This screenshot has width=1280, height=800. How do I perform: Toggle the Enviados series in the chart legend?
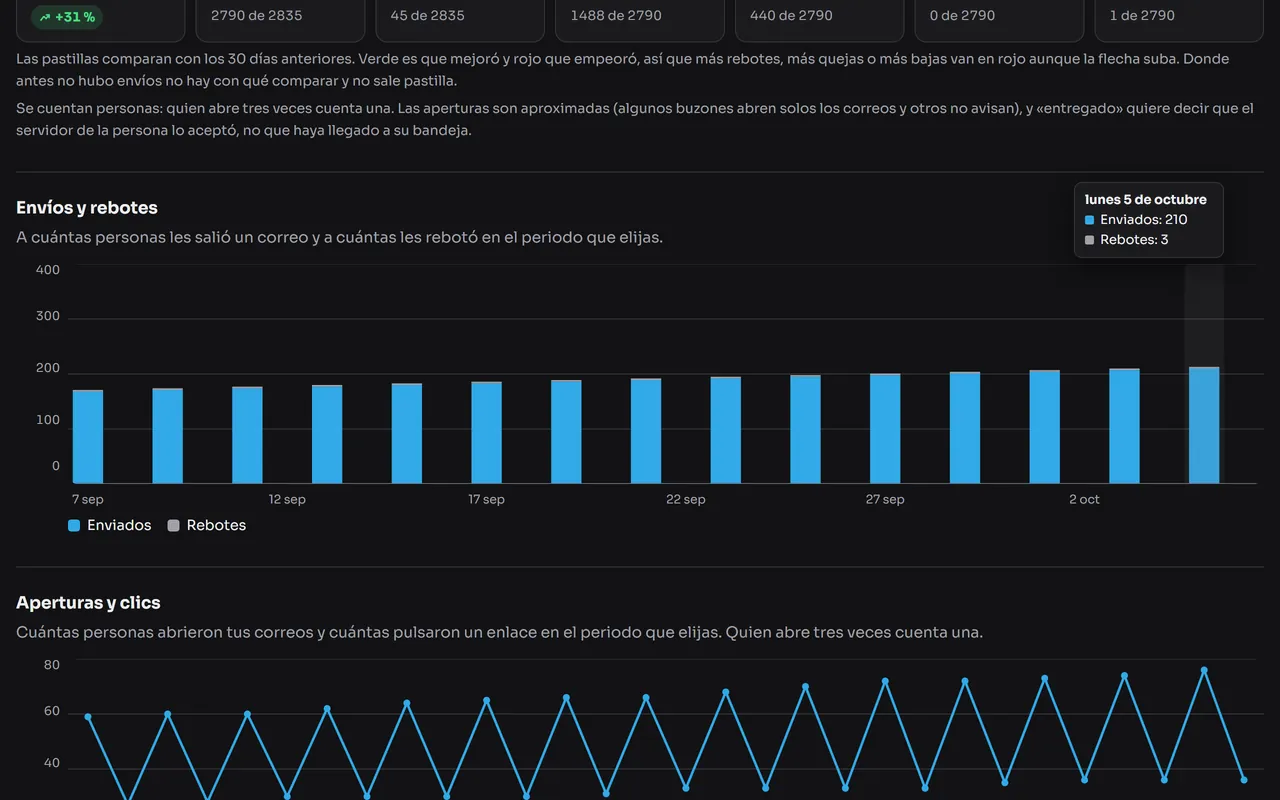[x=110, y=525]
